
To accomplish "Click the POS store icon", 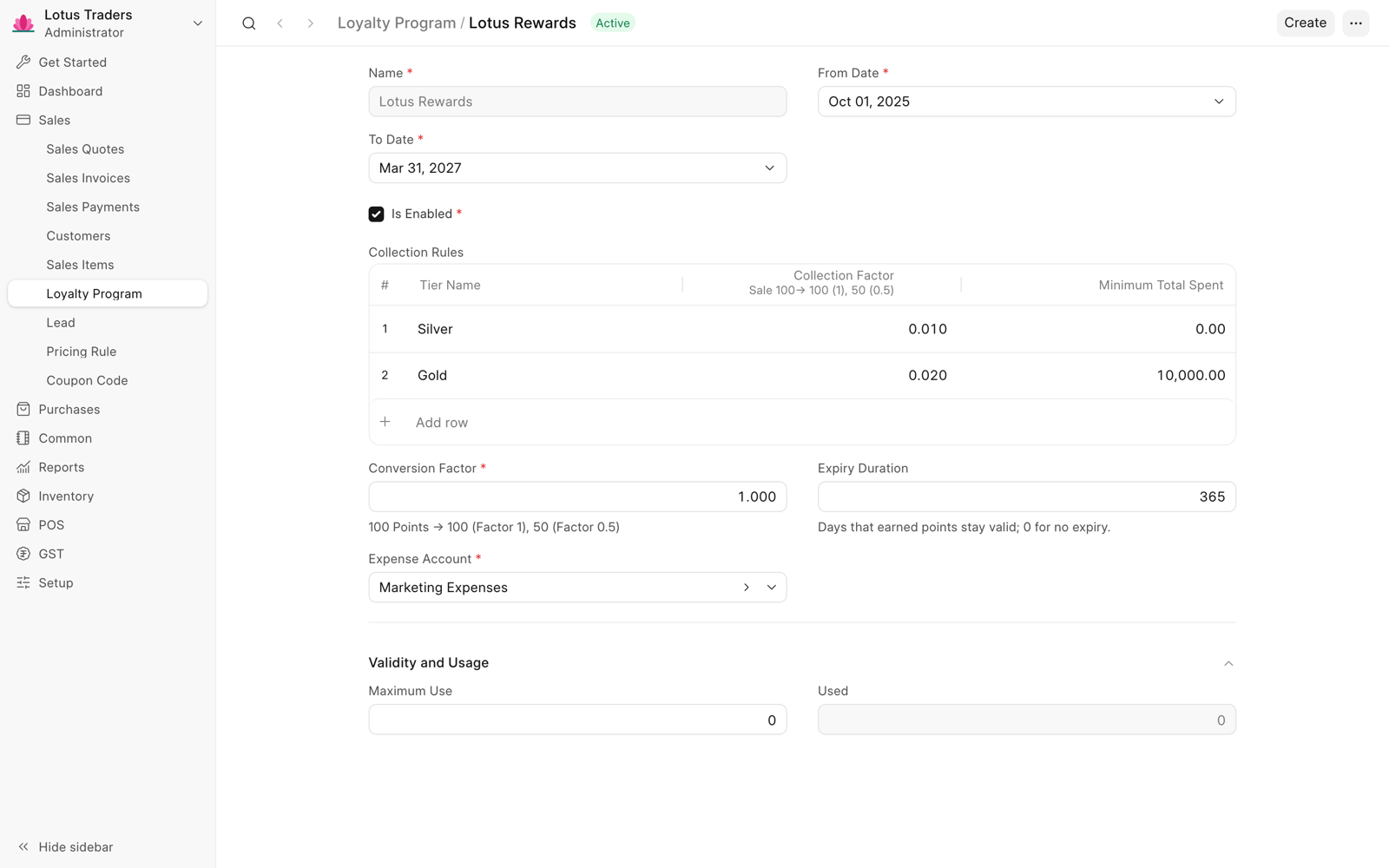I will click(23, 525).
